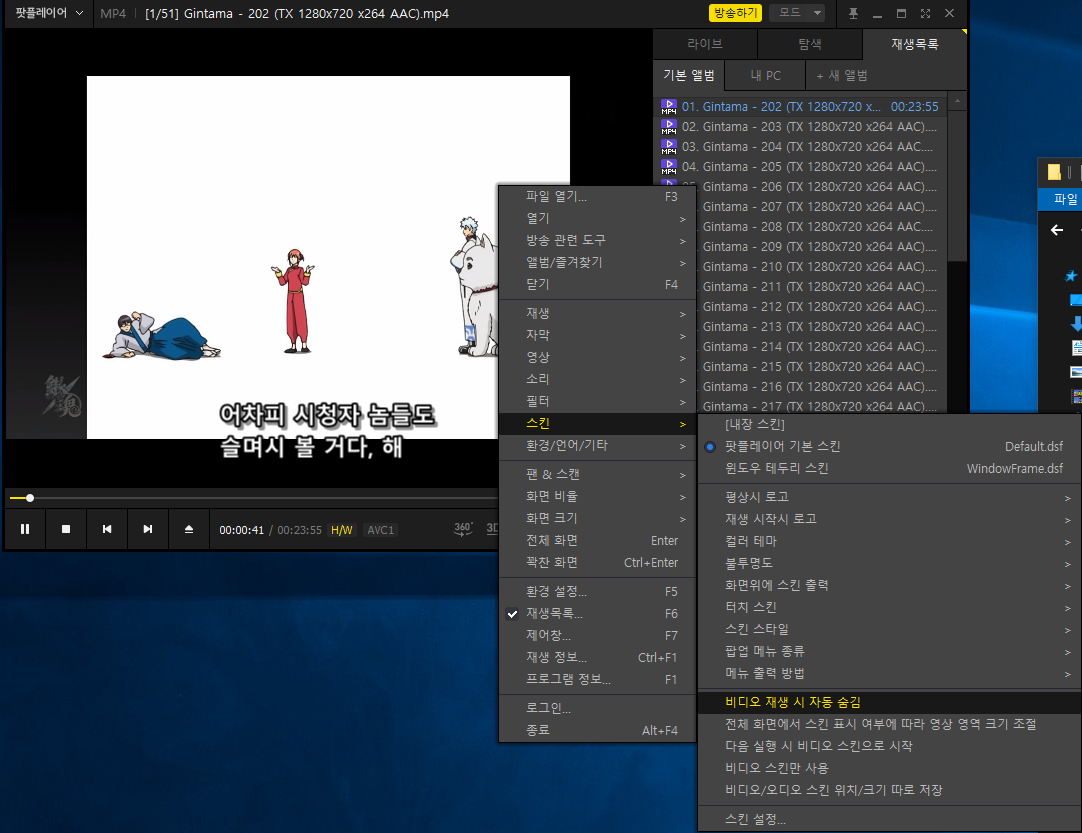Viewport: 1082px width, 833px height.
Task: Toggle 전체 화면에서 스킨 표시 여부 영상 영역 option
Action: [889, 724]
